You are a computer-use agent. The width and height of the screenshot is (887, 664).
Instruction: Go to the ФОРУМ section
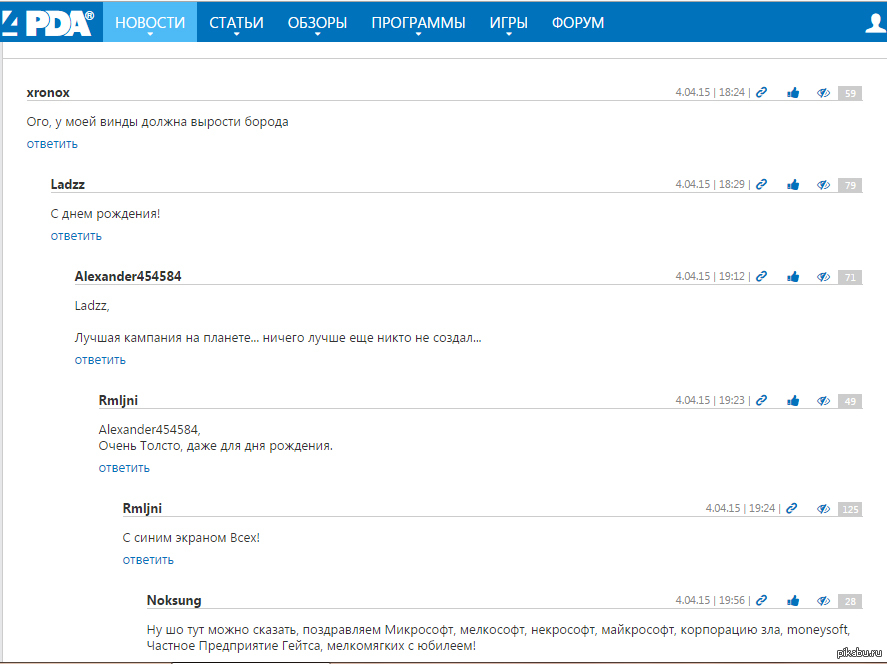tap(577, 23)
